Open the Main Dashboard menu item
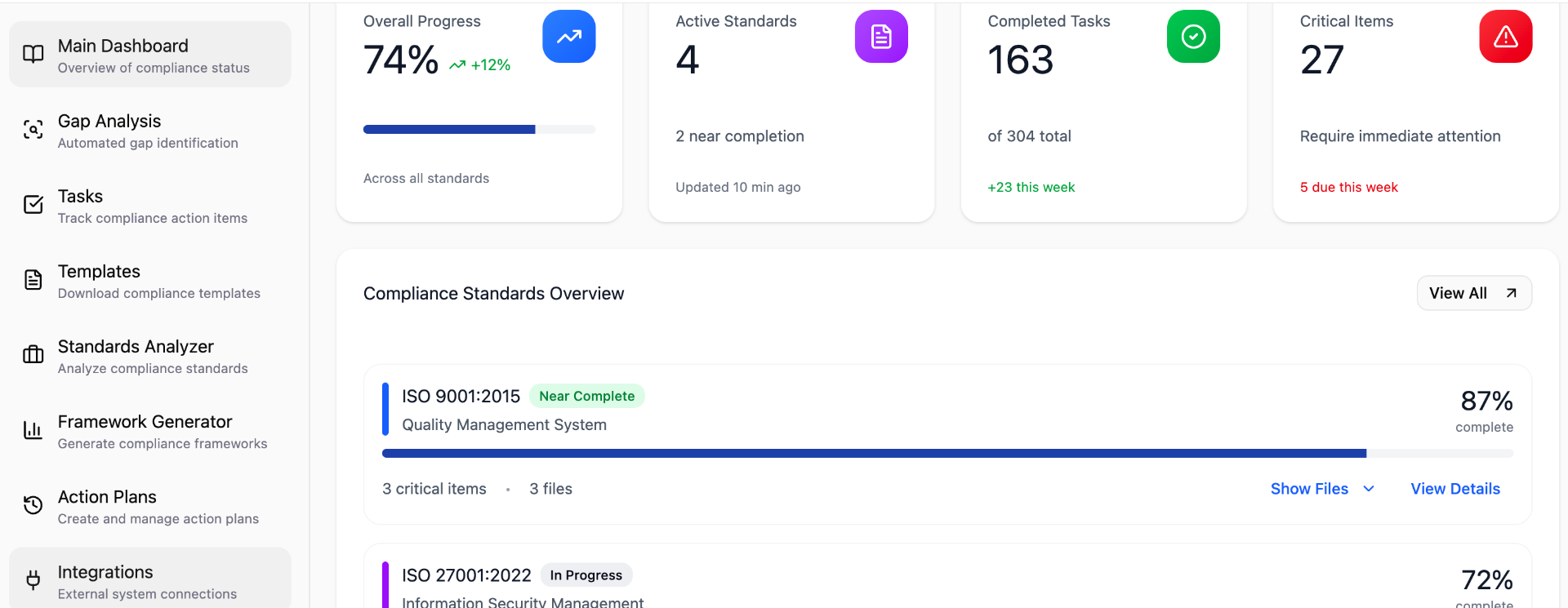Screen dimensions: 1568x608 150,54
